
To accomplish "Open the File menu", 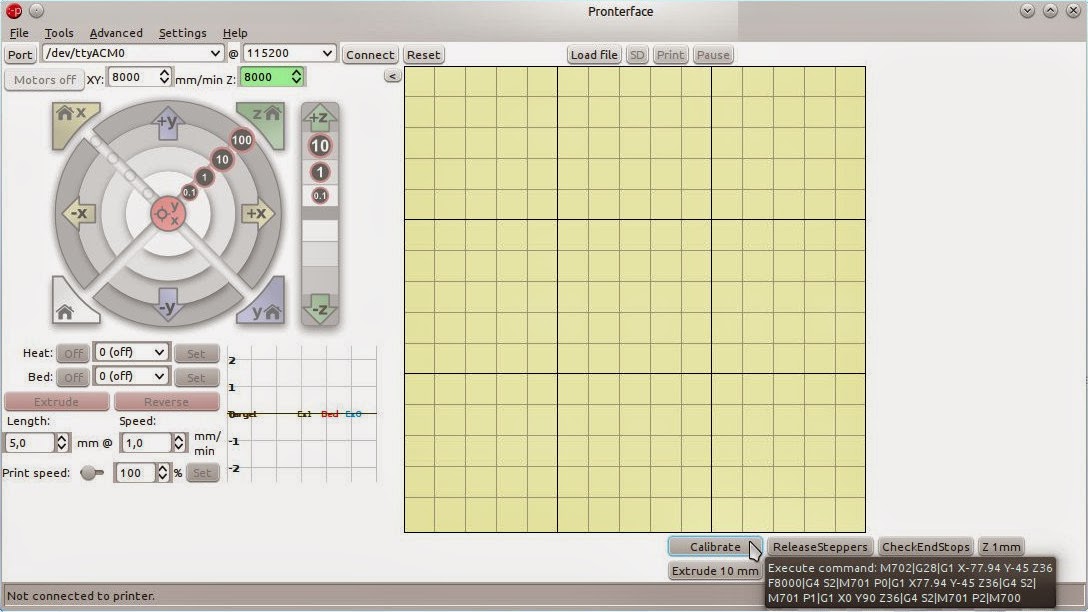I will click(19, 33).
